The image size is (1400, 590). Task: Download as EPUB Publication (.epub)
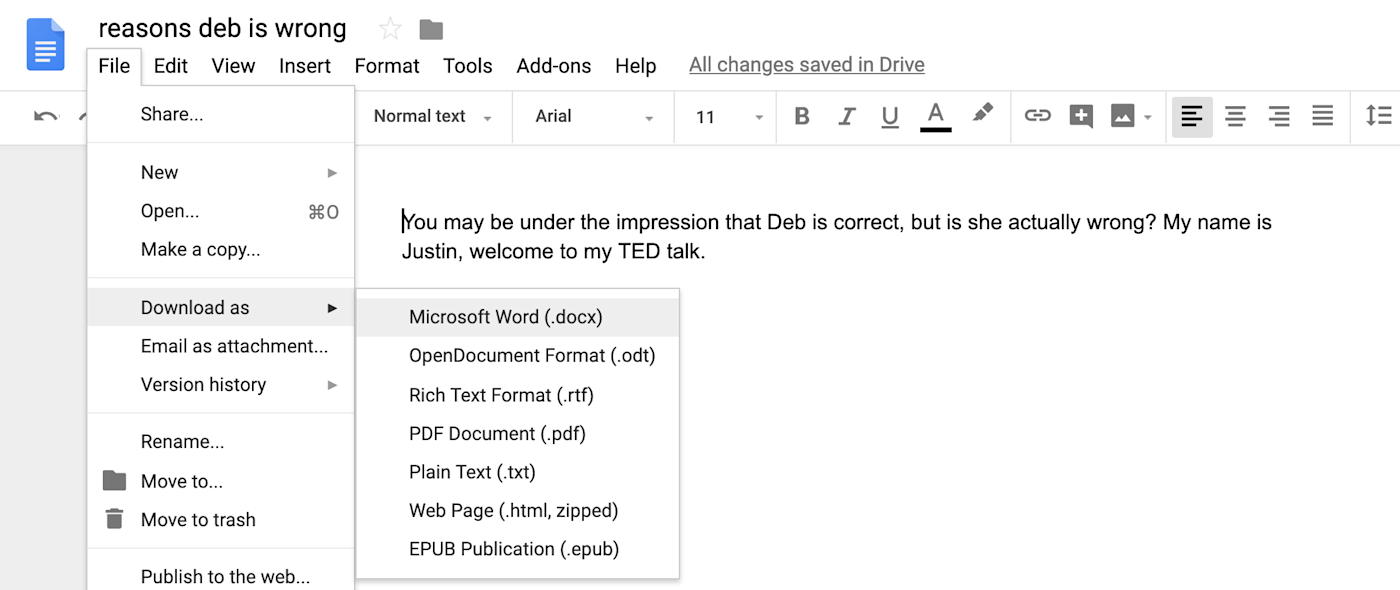pyautogui.click(x=518, y=549)
